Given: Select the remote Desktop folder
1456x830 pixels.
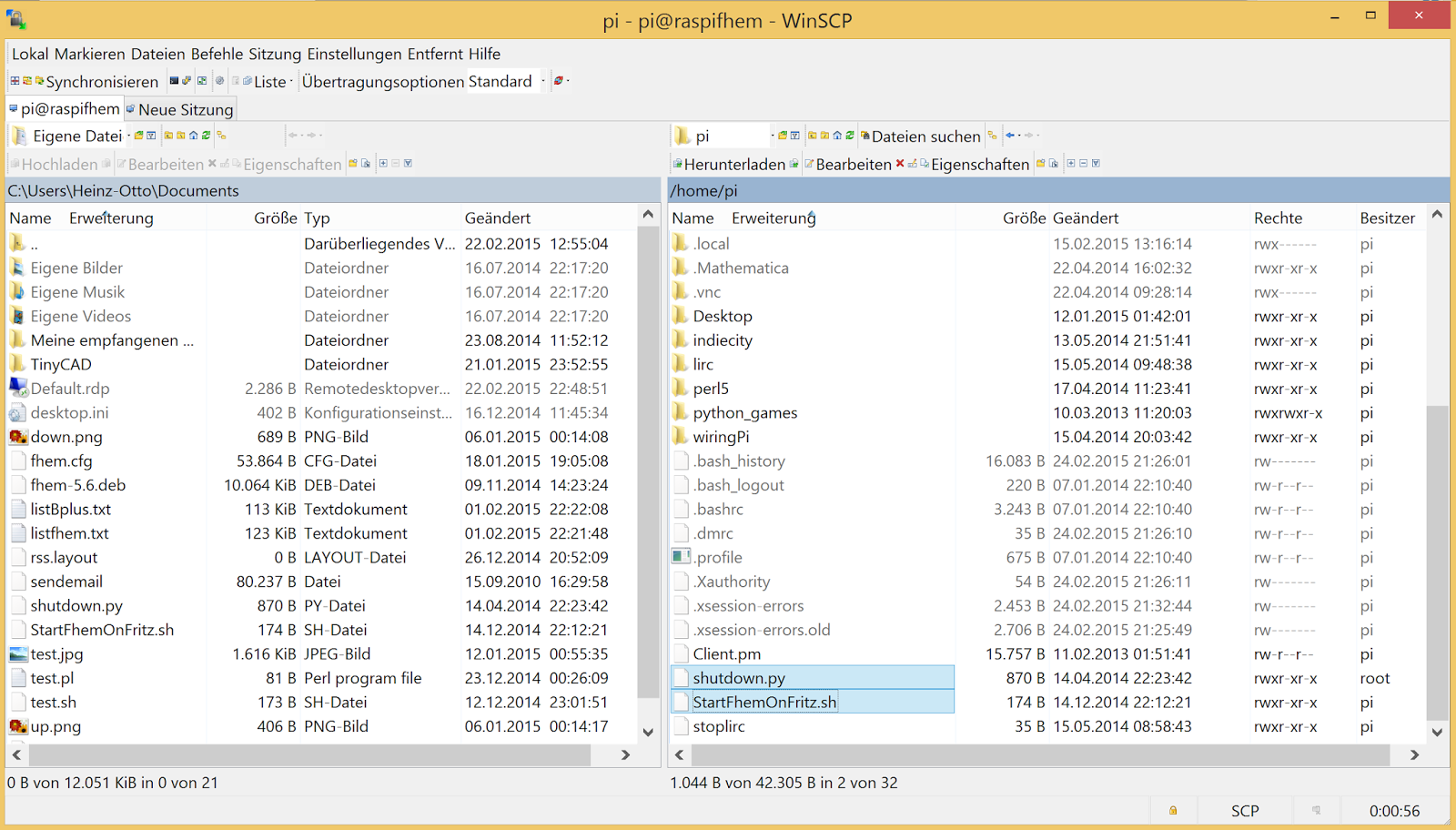Looking at the screenshot, I should [x=723, y=317].
